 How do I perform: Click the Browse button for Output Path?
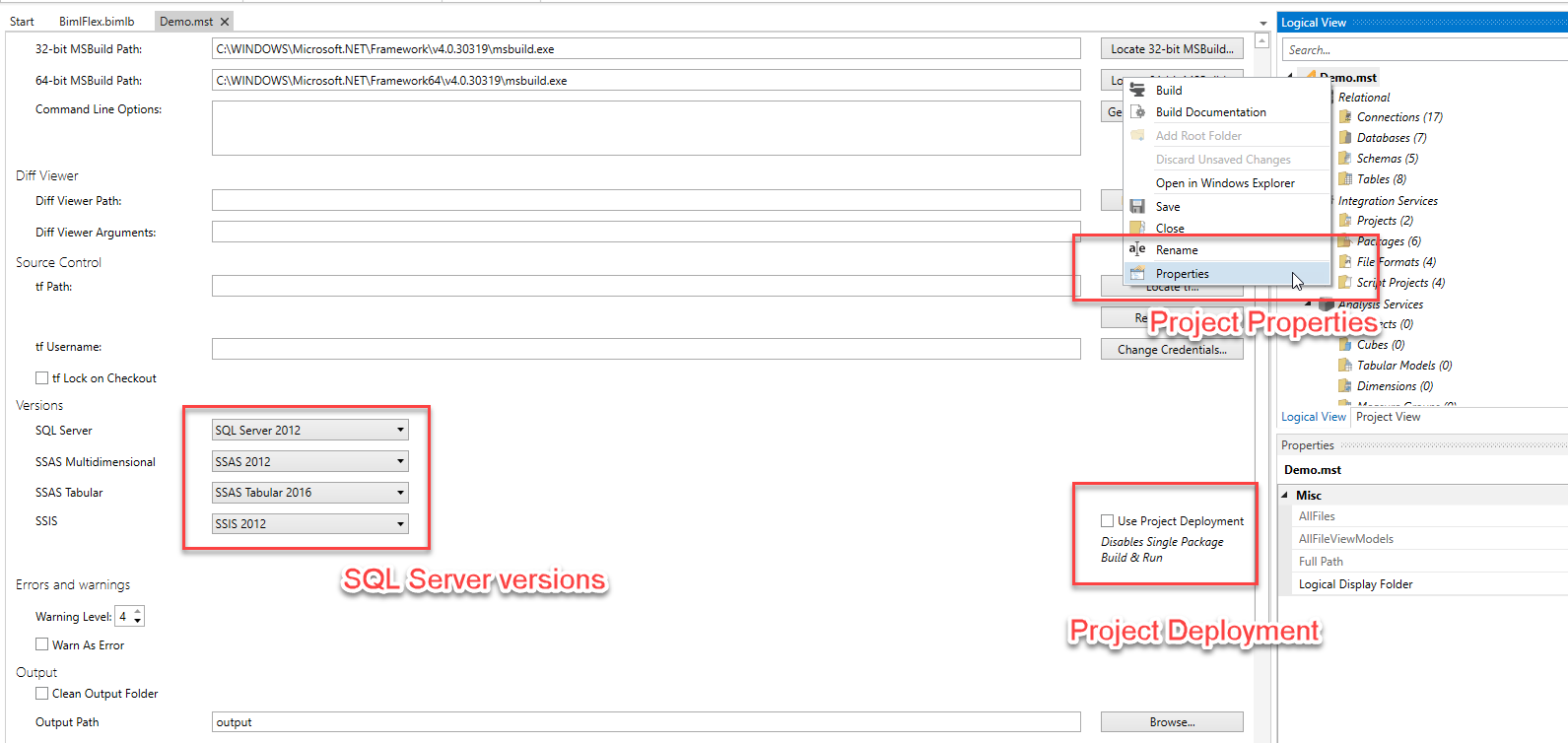[x=1172, y=722]
